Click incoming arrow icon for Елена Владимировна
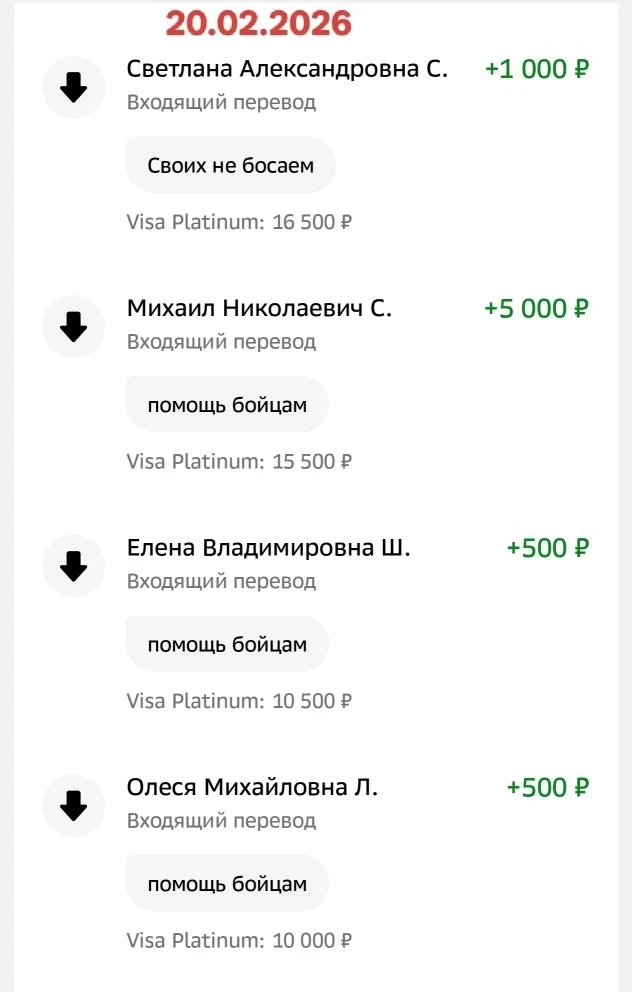The height and width of the screenshot is (992, 632). click(73, 567)
